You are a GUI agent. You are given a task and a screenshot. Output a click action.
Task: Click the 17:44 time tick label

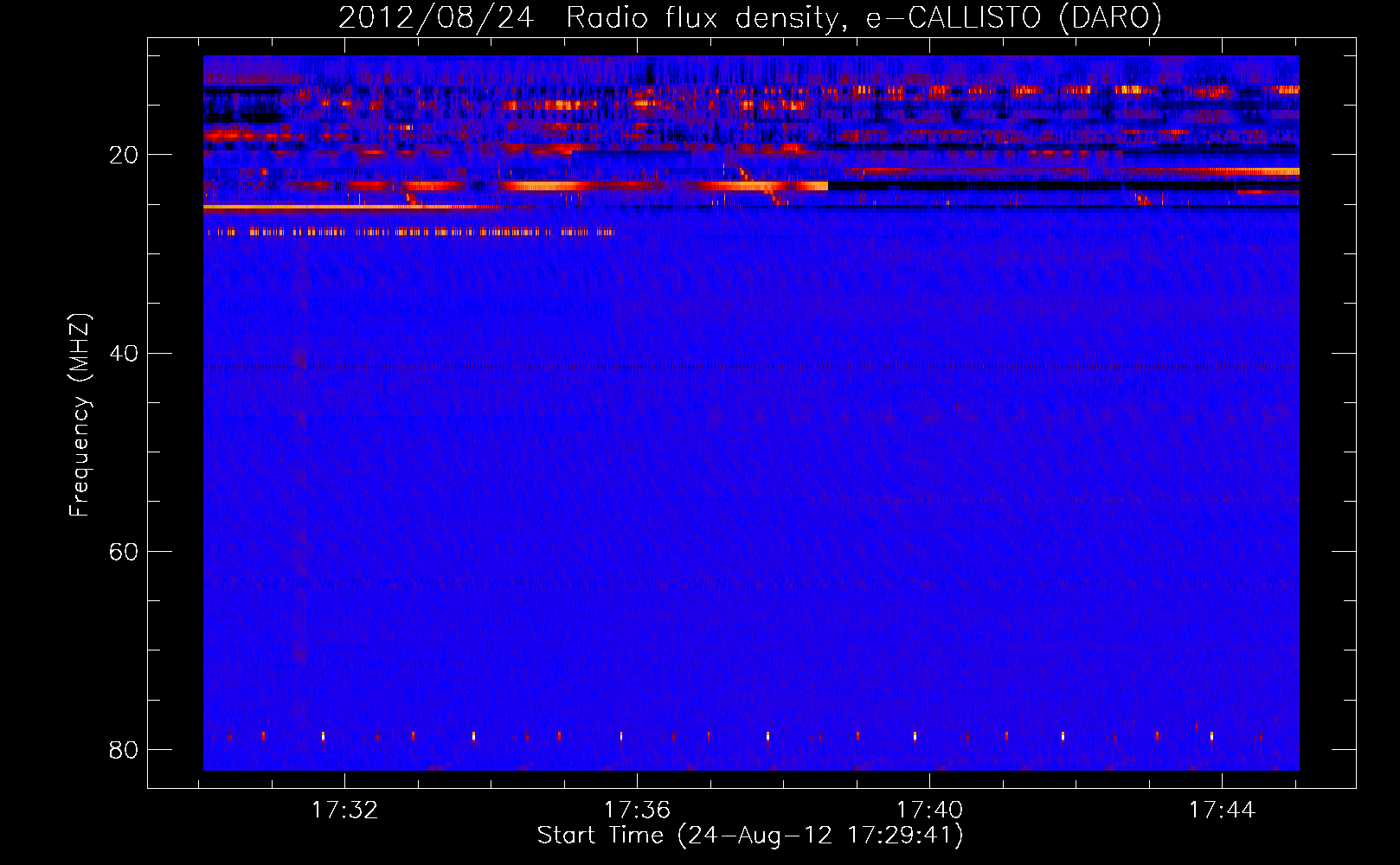click(1222, 810)
